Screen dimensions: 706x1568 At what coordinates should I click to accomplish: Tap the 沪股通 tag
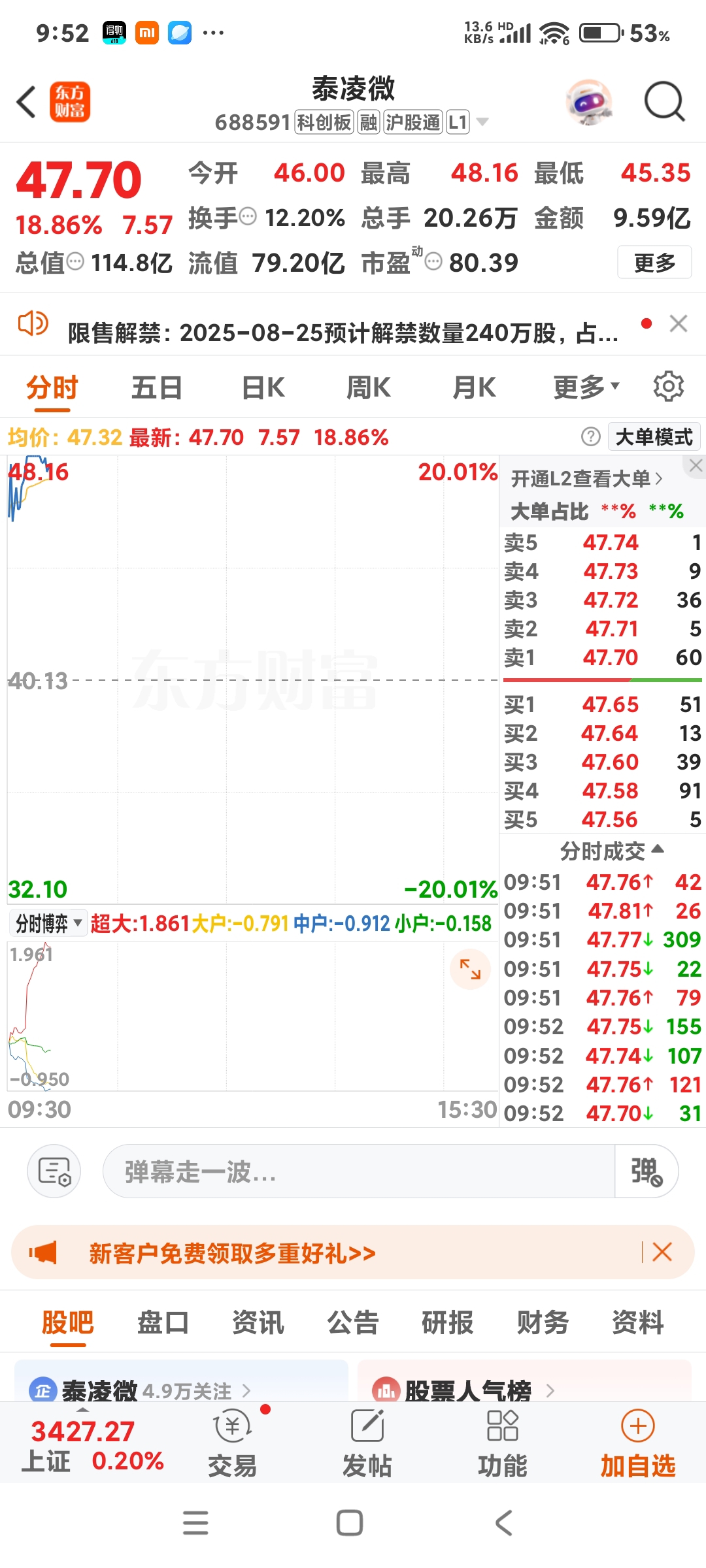413,122
